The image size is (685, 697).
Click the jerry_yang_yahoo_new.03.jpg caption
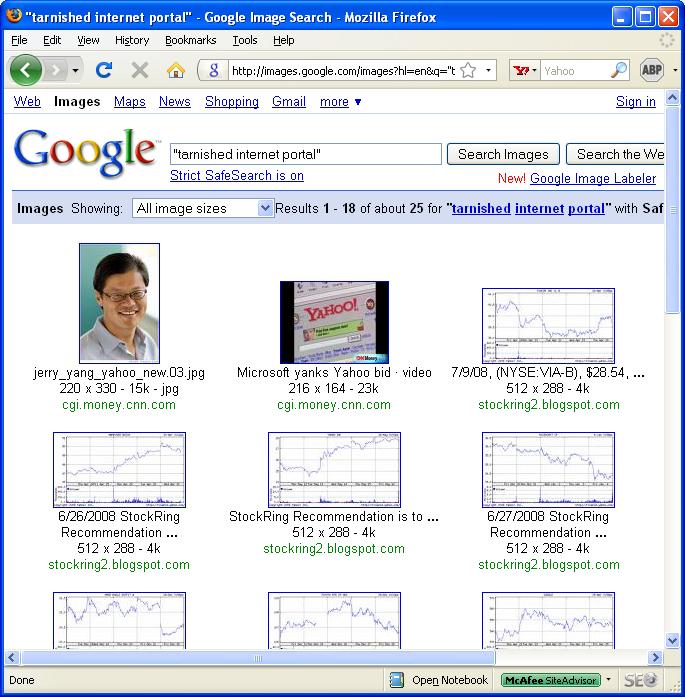pyautogui.click(x=119, y=373)
